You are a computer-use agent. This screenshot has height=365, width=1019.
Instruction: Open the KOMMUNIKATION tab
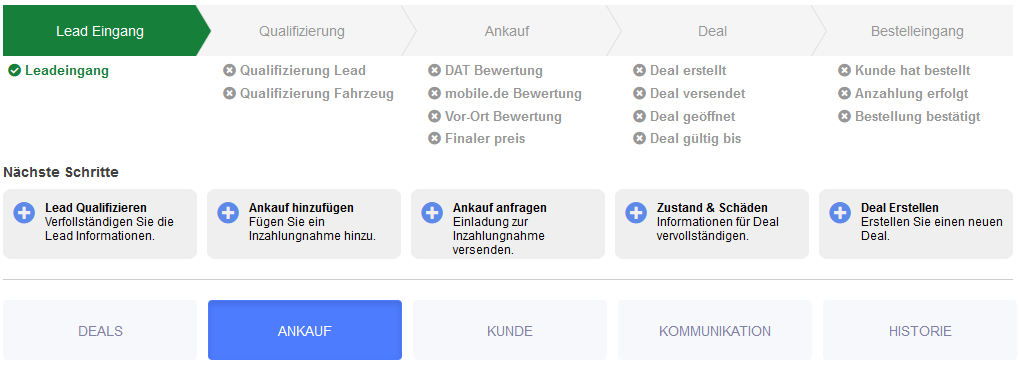click(x=715, y=331)
